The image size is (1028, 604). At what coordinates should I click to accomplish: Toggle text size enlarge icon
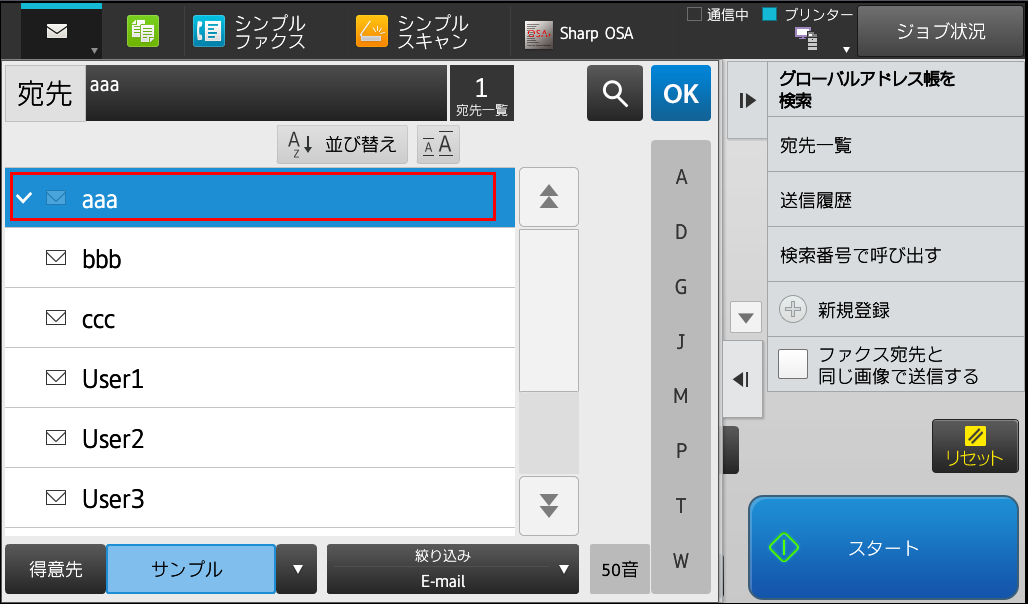(438, 144)
